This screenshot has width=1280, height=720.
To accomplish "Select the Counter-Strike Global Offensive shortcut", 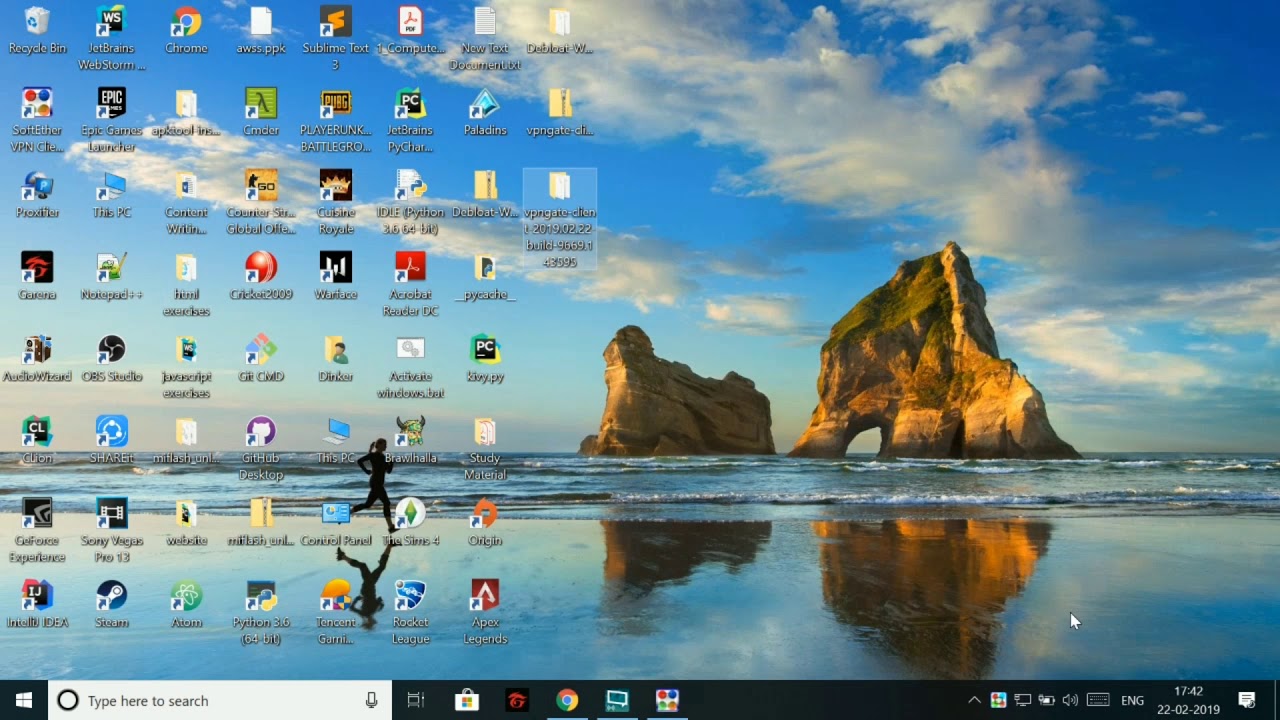I will click(261, 202).
